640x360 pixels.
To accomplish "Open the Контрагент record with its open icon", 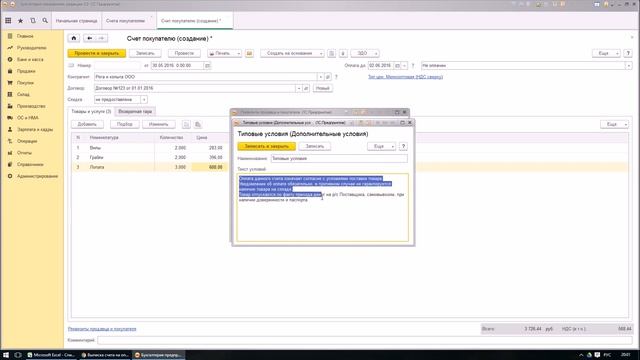I will pyautogui.click(x=328, y=77).
